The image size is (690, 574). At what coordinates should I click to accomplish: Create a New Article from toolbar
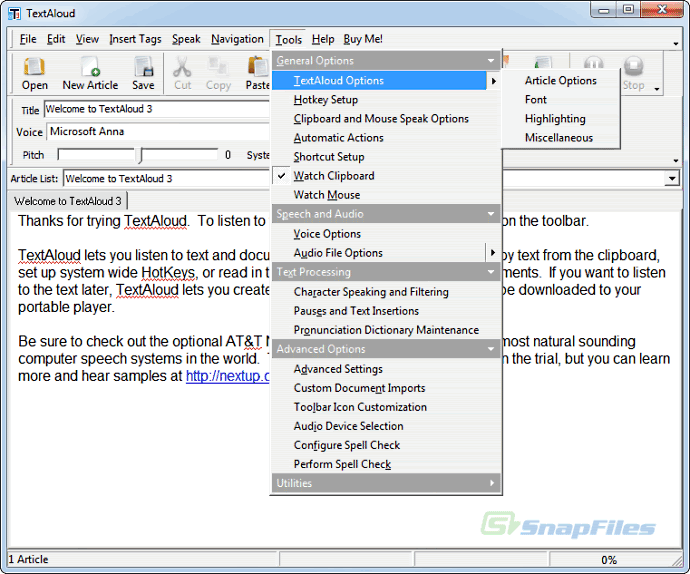[x=90, y=74]
